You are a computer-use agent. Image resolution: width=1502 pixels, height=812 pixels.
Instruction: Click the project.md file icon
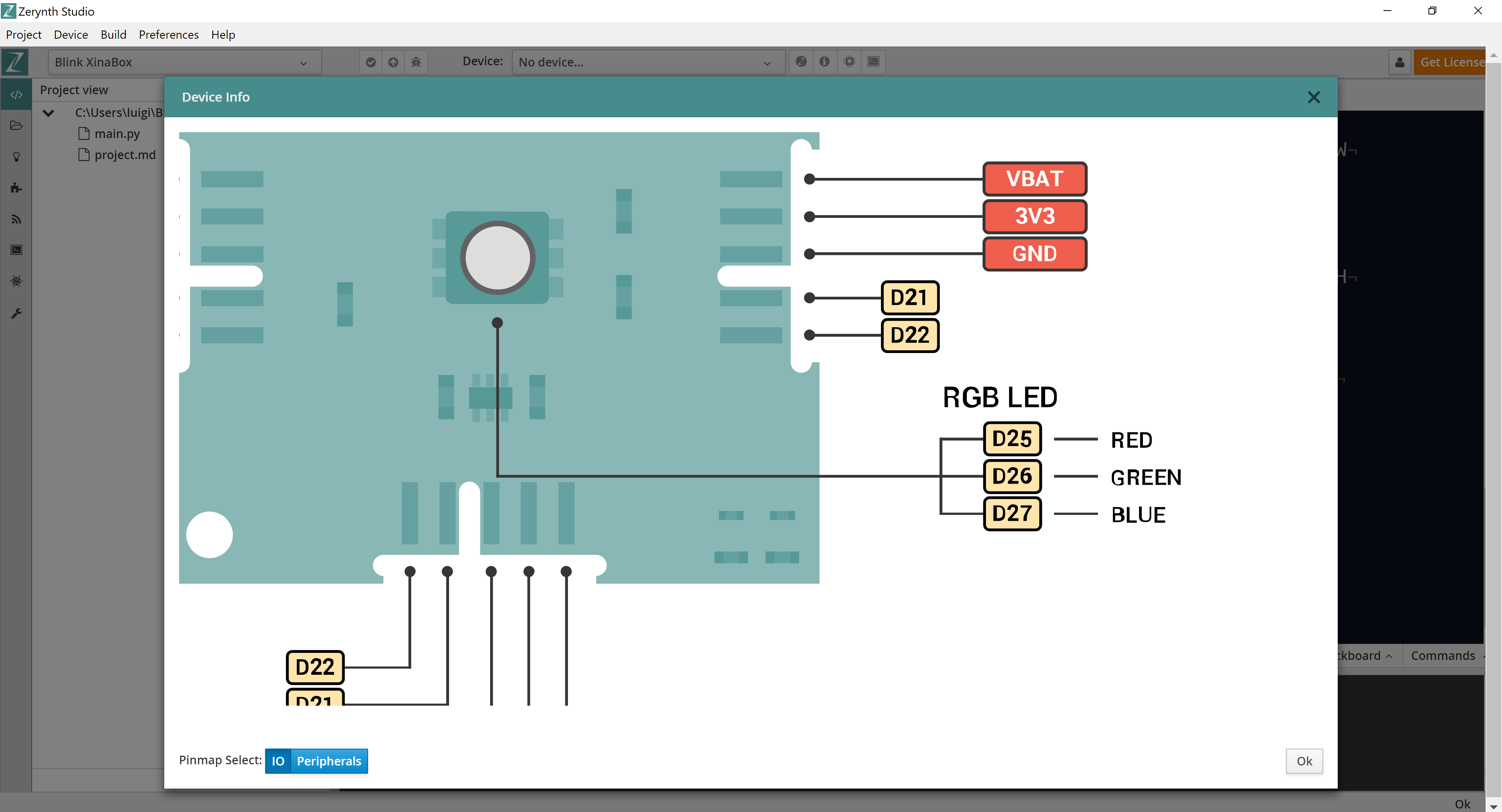point(84,154)
